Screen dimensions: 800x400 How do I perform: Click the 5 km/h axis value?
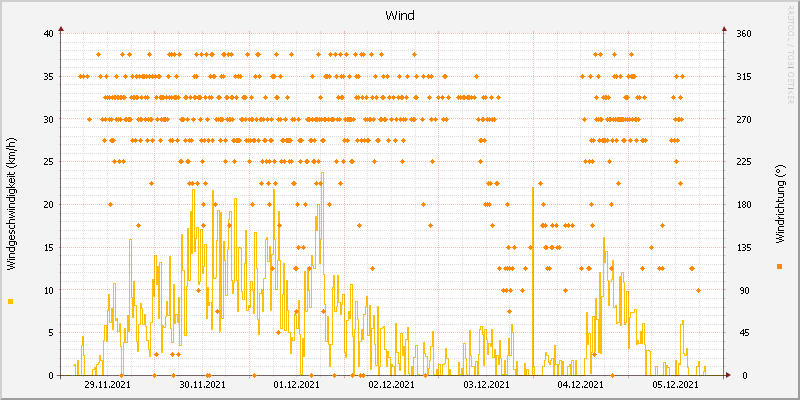click(51, 333)
